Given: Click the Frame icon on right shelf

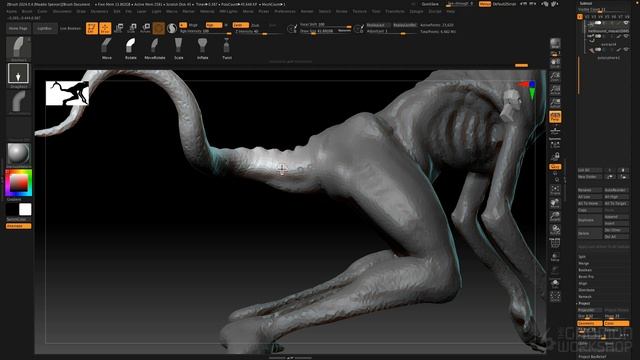Looking at the screenshot, I should point(555,189).
